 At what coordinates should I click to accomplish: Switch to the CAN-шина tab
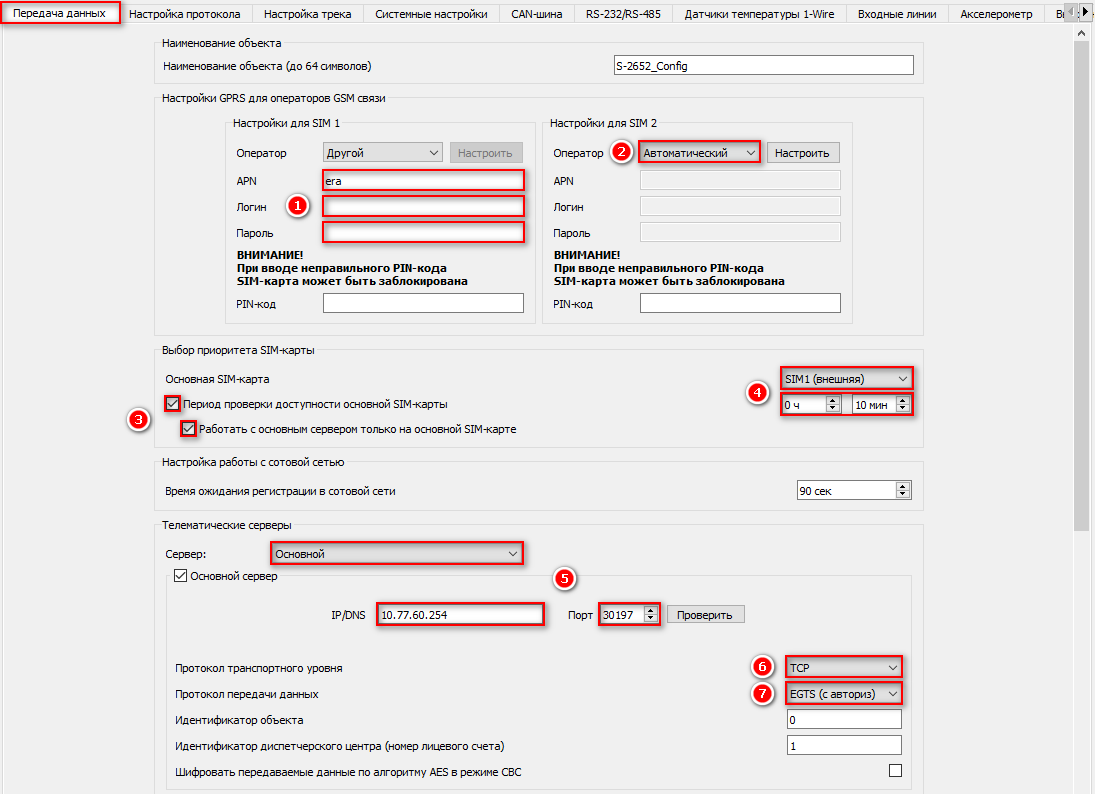tap(536, 14)
